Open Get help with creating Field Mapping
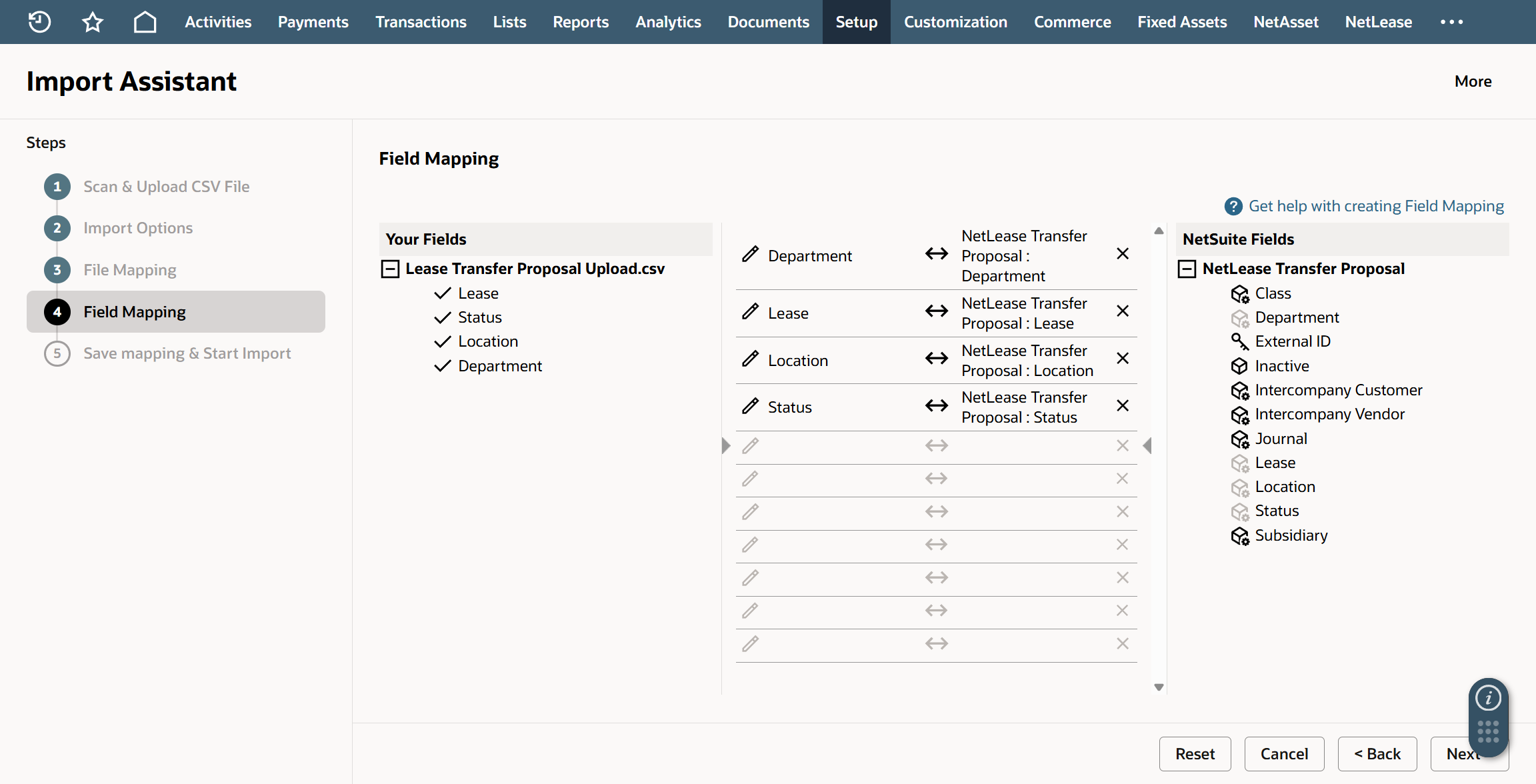Screen dimensions: 1536x784 (1376, 207)
